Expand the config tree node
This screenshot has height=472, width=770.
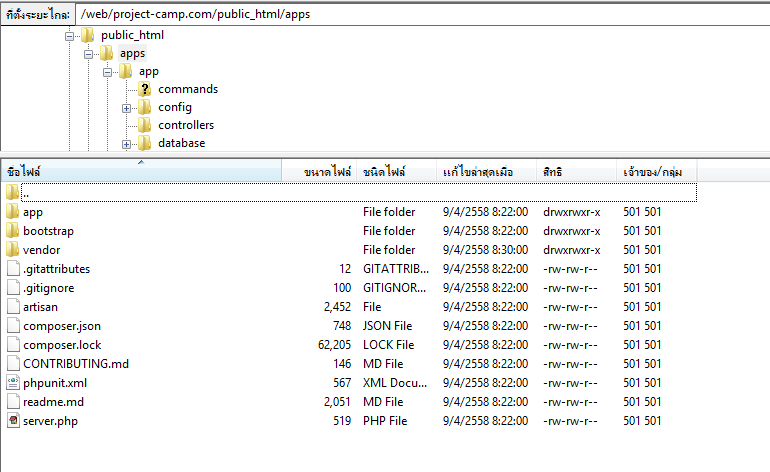(x=126, y=108)
